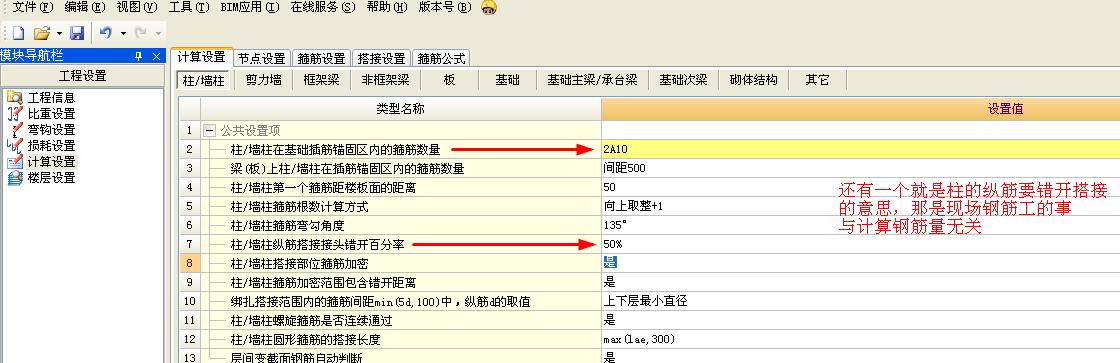This screenshot has width=1120, height=363.
Task: Click the 135° hook angle value
Action: point(861,225)
